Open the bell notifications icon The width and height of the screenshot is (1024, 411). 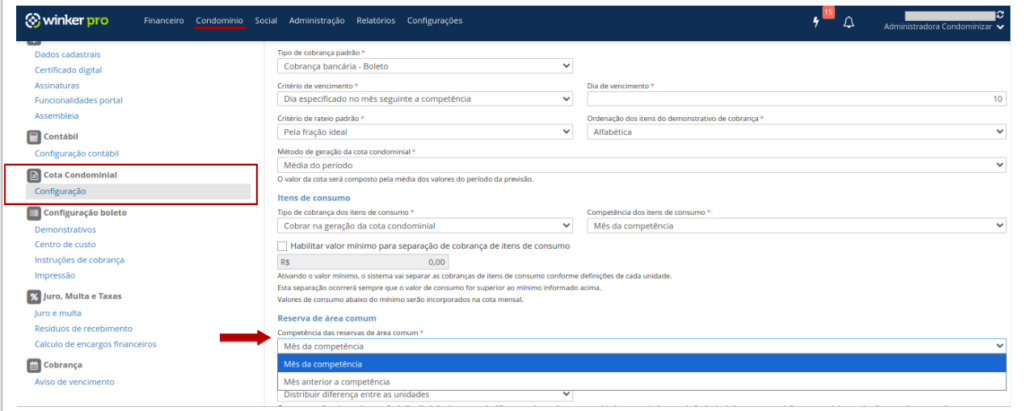848,22
